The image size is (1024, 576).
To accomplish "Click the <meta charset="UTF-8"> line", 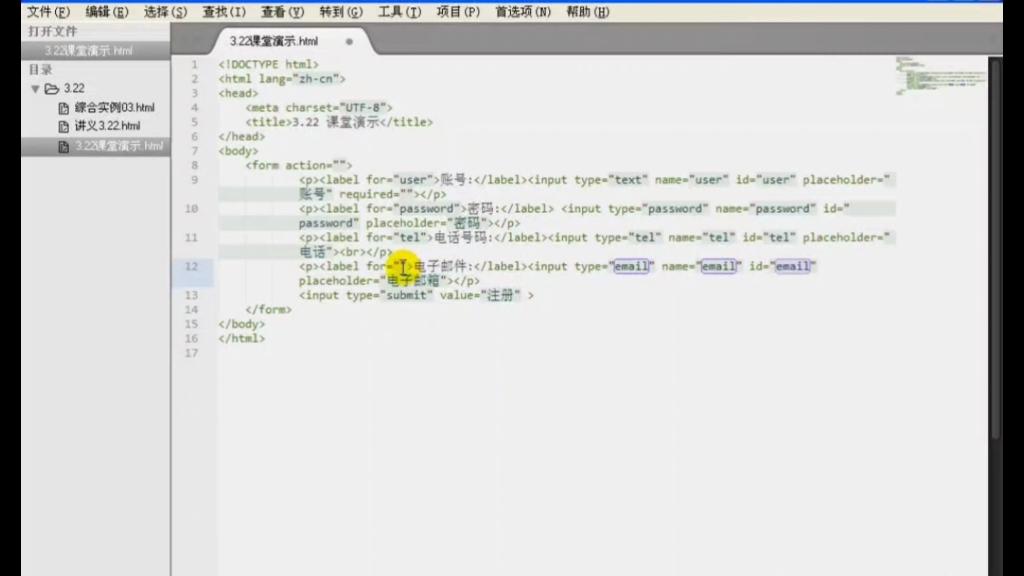I will tap(319, 108).
